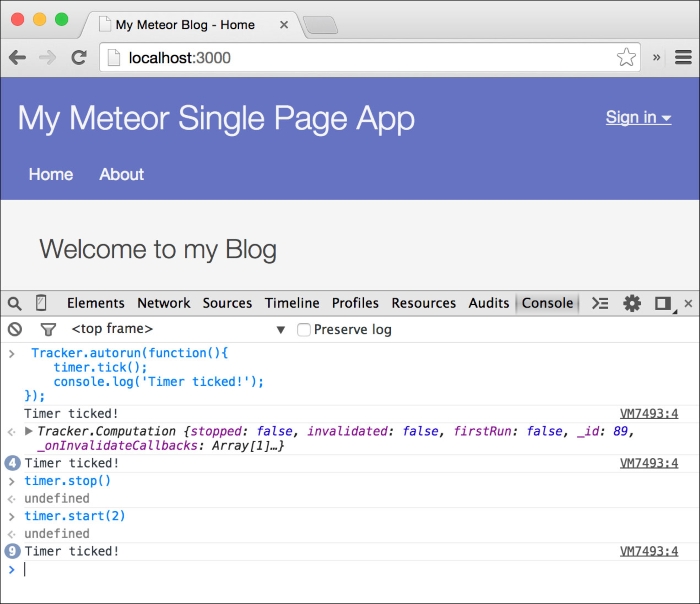This screenshot has width=700, height=604.
Task: Expand the Tracker.Computation object
Action: point(29,431)
